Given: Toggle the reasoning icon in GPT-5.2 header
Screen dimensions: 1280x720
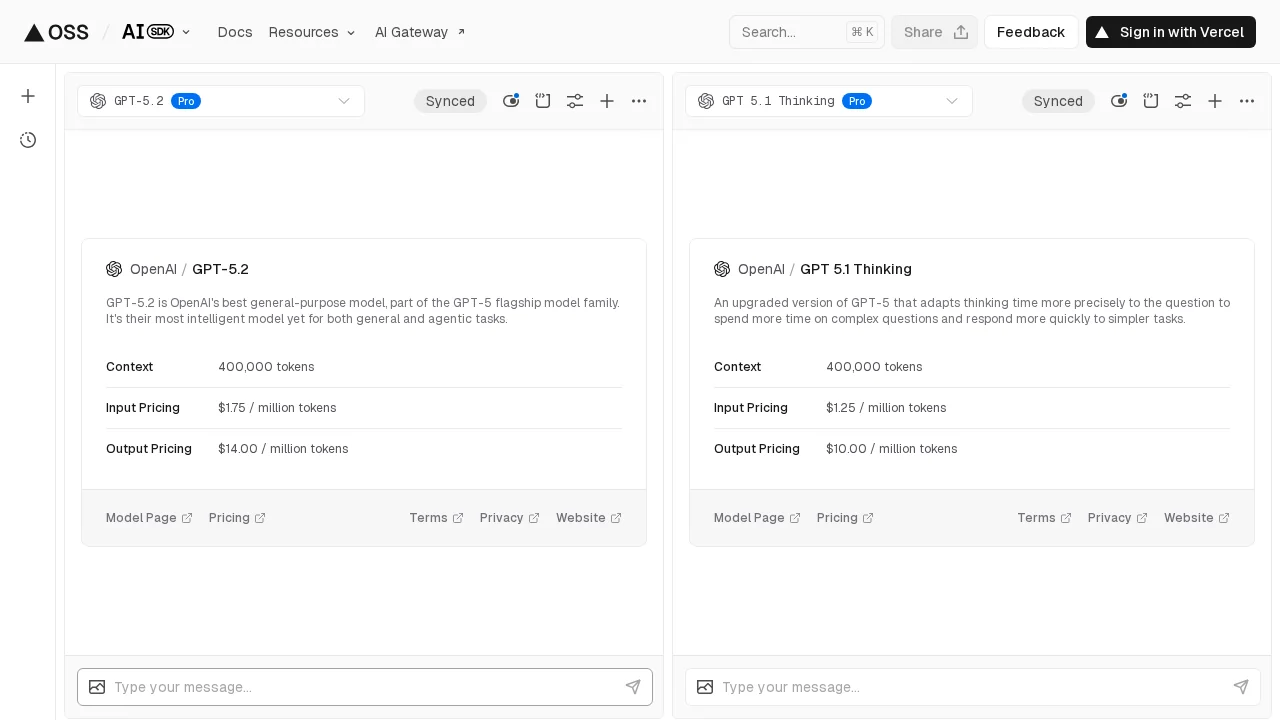Looking at the screenshot, I should (511, 101).
